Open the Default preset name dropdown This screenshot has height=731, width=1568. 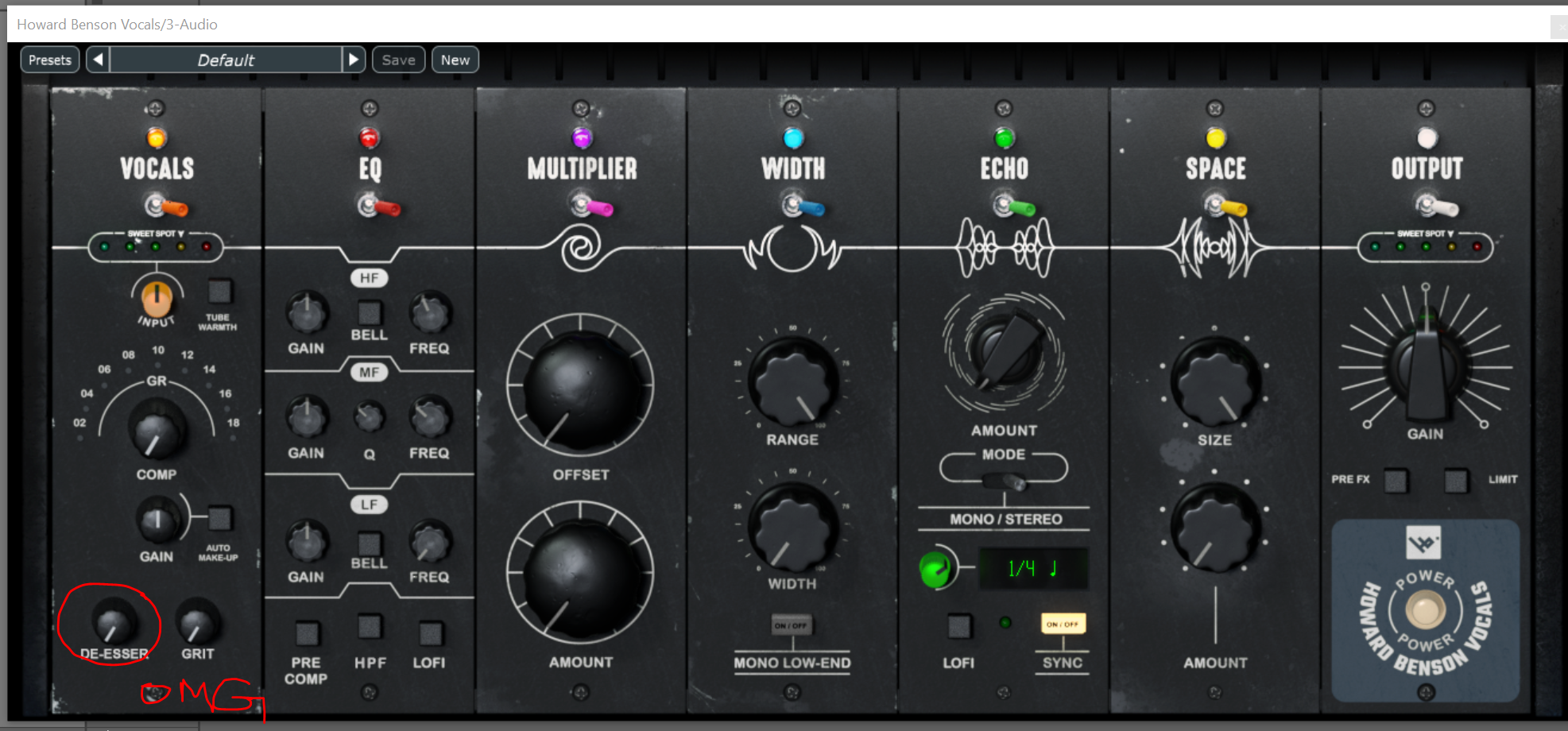coord(226,60)
